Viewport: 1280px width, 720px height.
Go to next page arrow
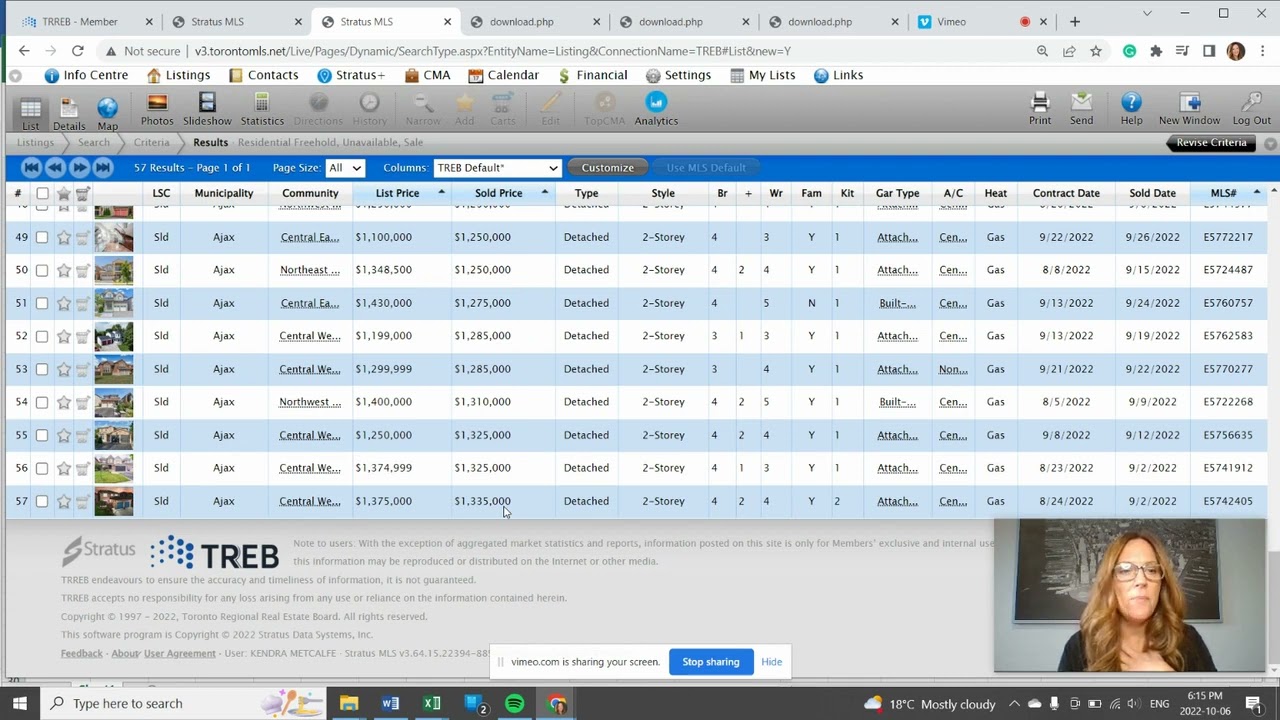79,168
